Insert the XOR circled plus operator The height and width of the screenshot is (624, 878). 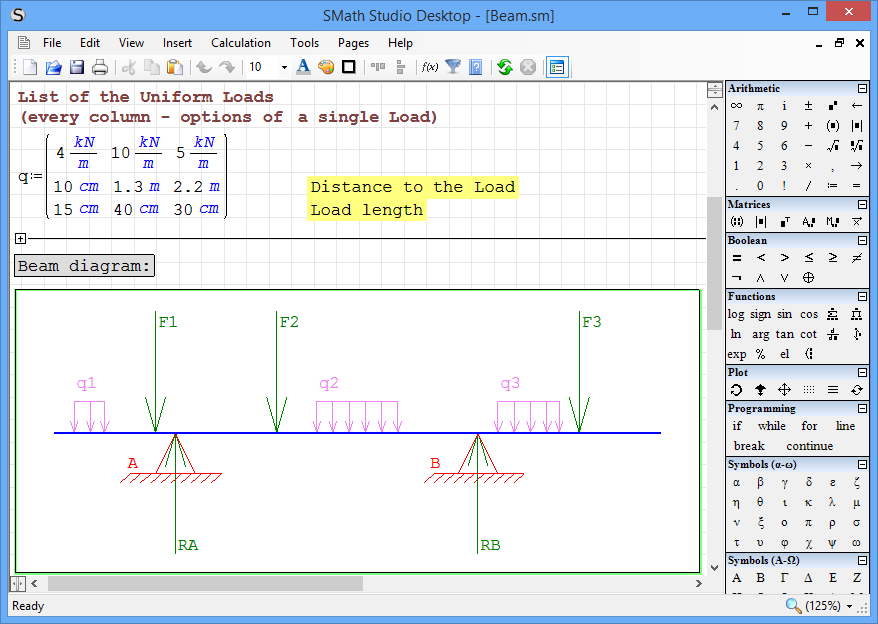(808, 278)
